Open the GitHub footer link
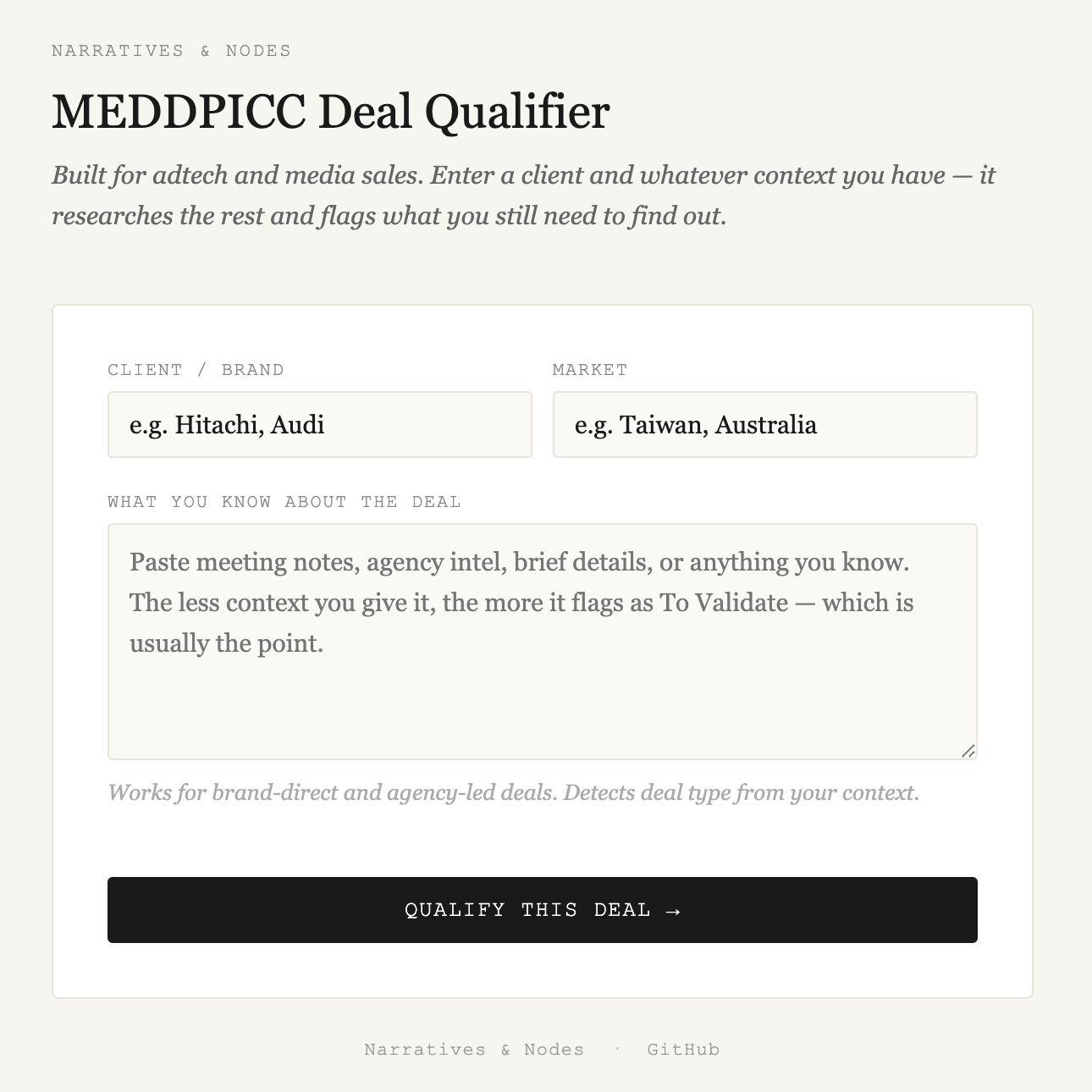This screenshot has width=1092, height=1092. (683, 1050)
